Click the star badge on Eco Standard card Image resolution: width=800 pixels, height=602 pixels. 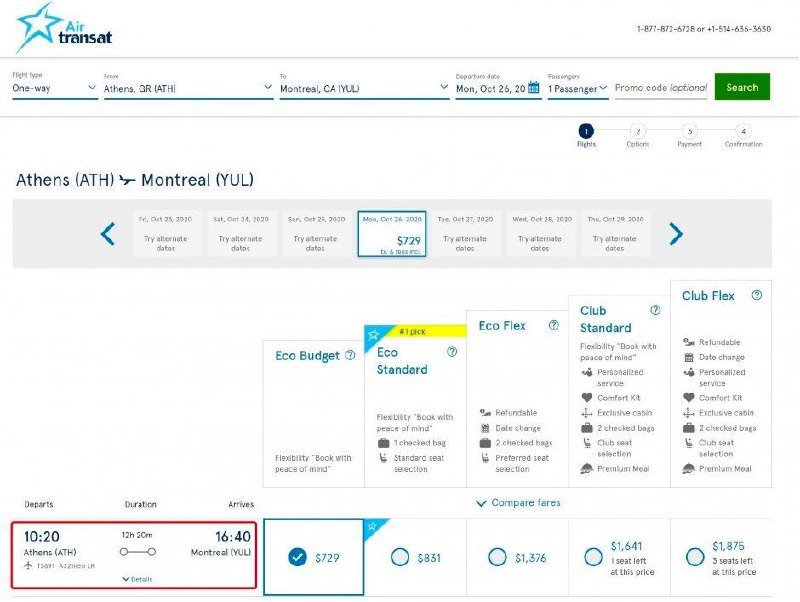[373, 335]
